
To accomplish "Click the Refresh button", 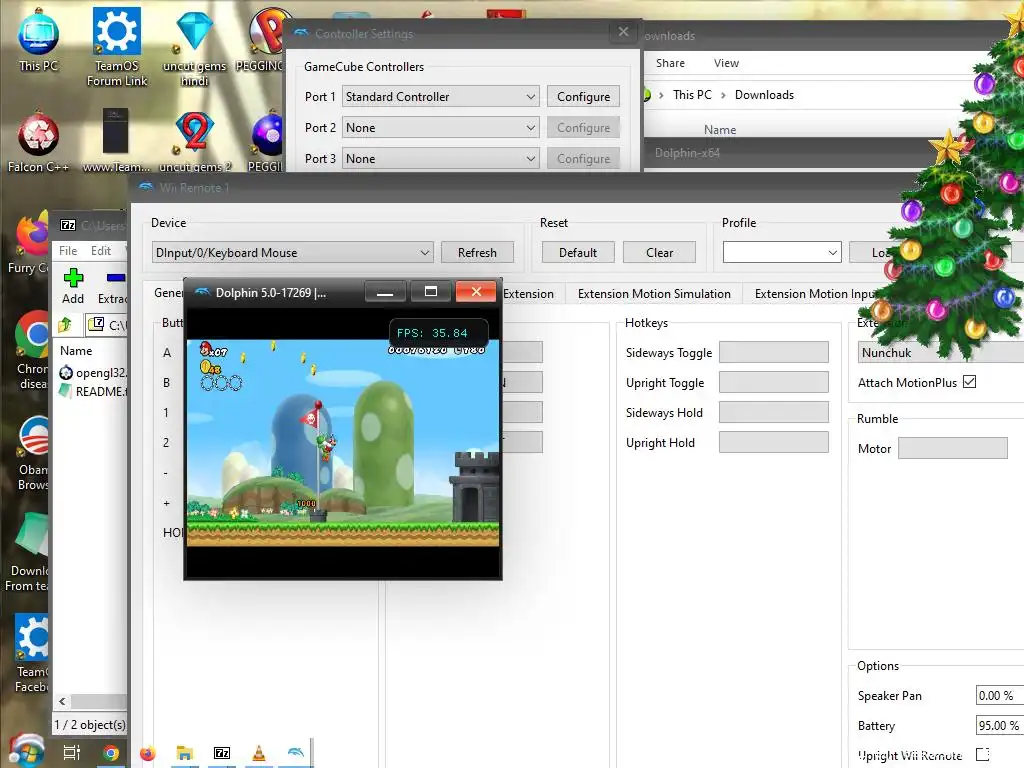I will click(x=477, y=252).
